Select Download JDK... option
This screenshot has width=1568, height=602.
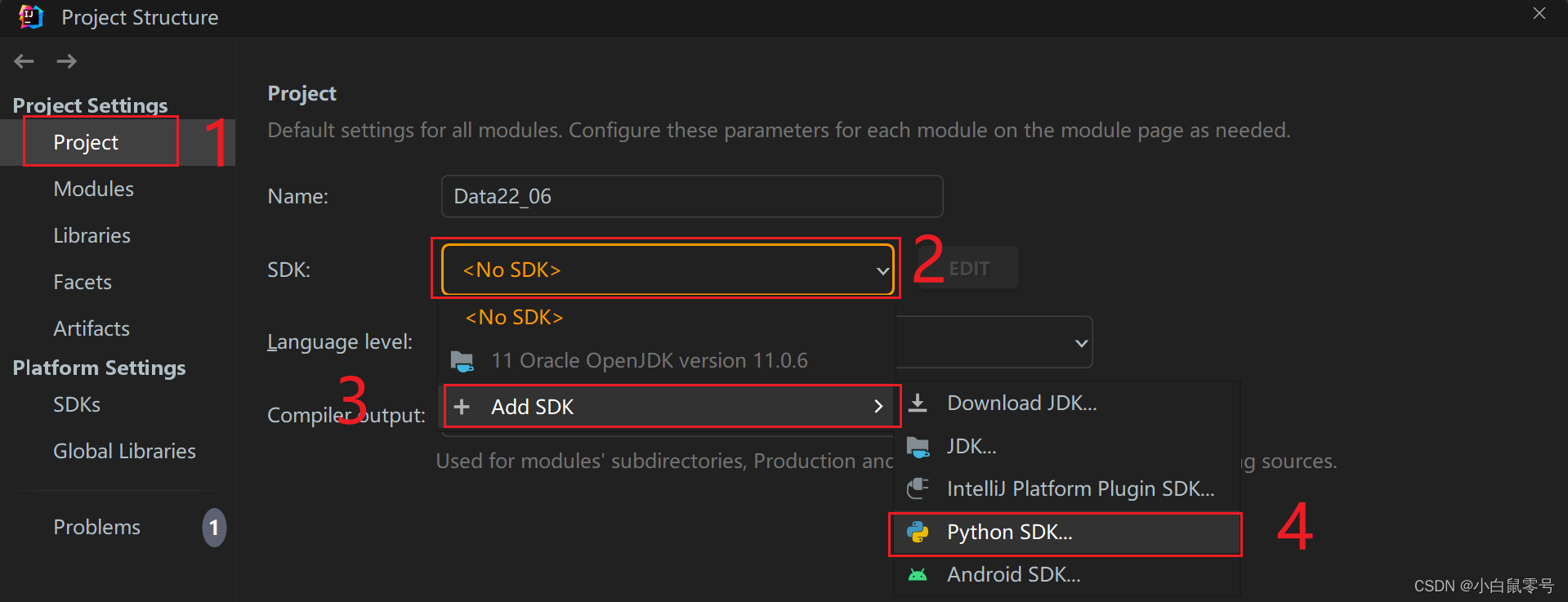click(x=1065, y=403)
